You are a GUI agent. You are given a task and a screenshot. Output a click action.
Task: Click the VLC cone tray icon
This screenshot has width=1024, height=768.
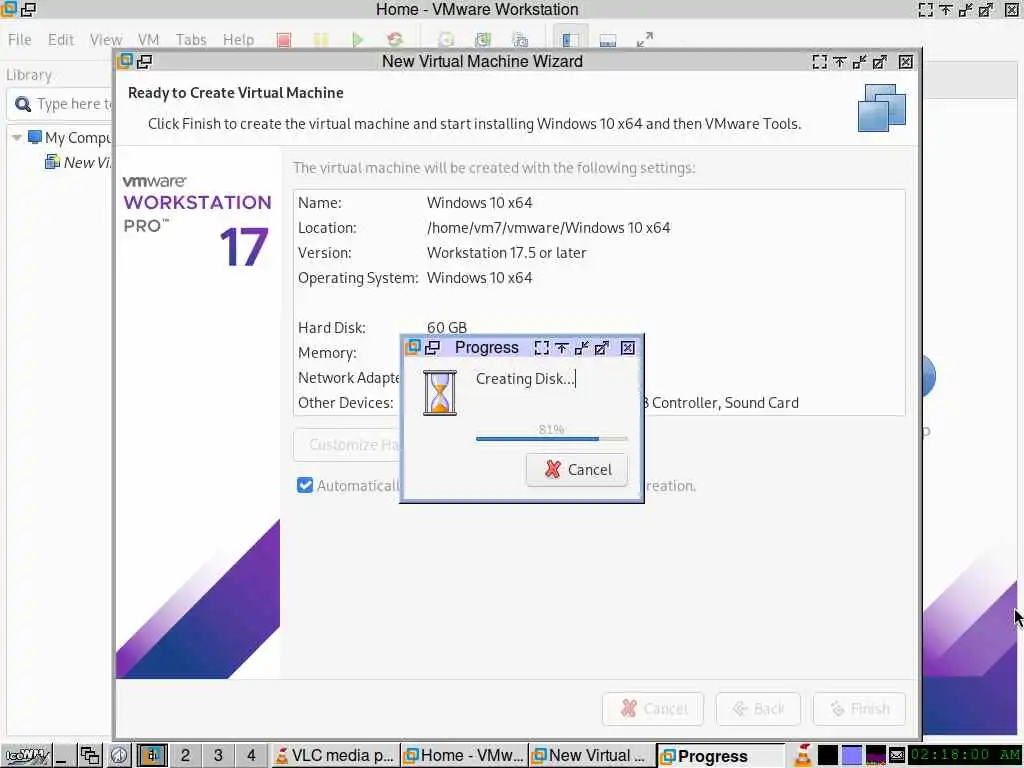pos(802,755)
